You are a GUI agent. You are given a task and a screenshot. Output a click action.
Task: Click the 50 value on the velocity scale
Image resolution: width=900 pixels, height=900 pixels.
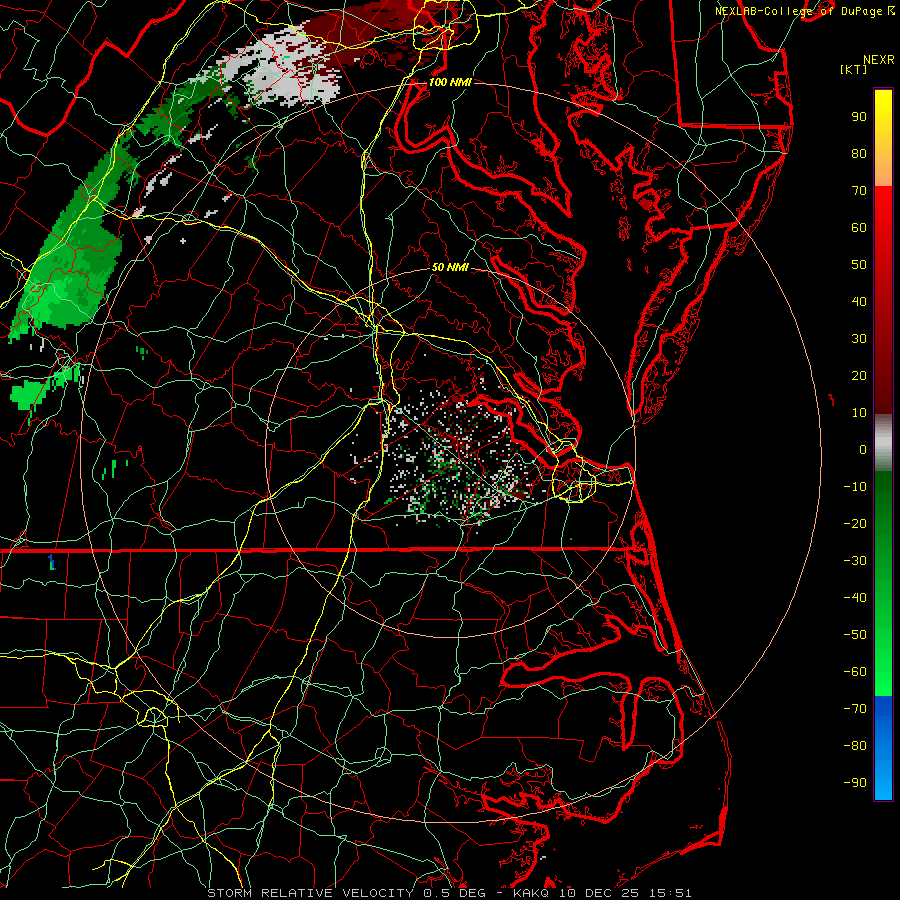859,265
